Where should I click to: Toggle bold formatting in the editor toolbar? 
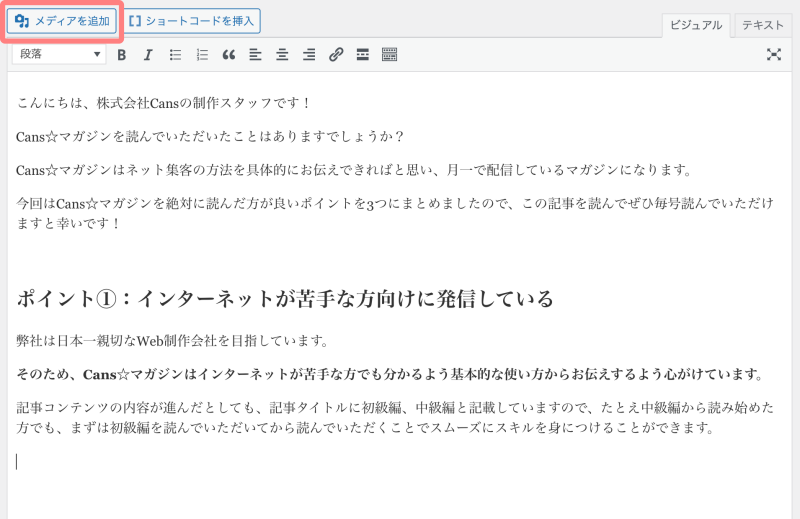pyautogui.click(x=122, y=55)
